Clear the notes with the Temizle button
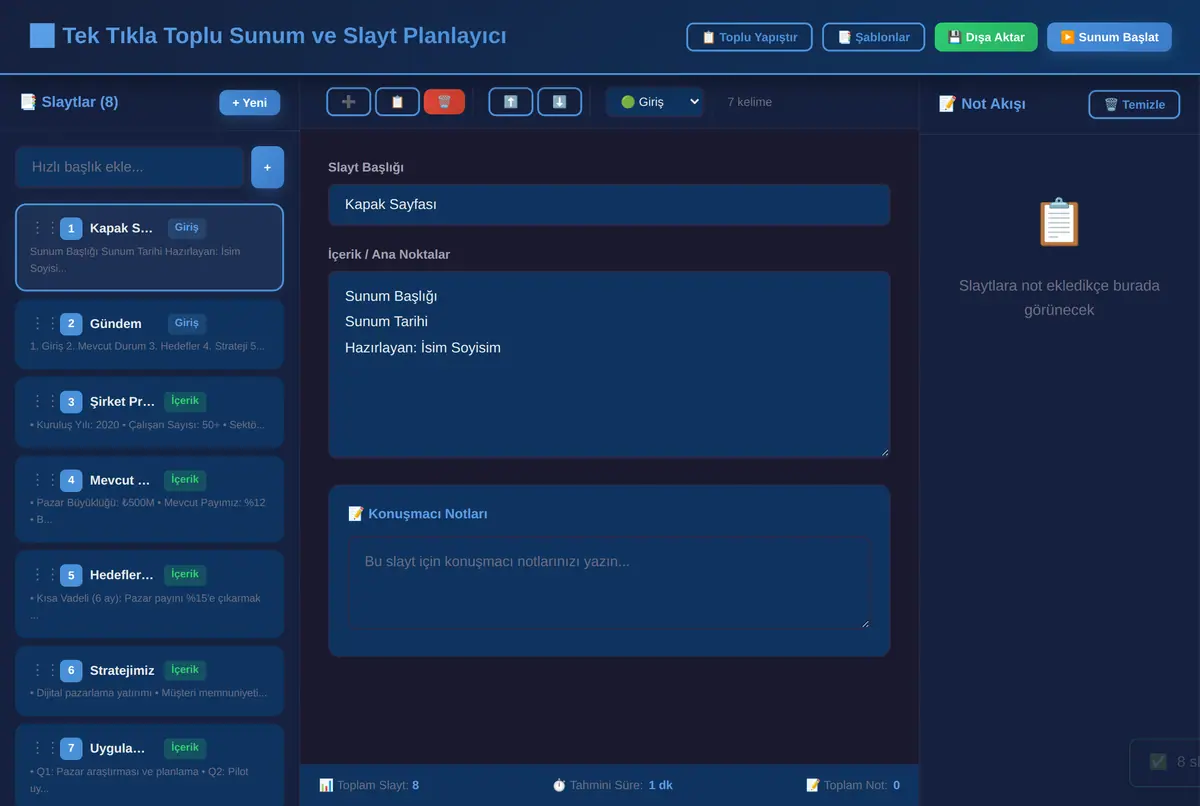The height and width of the screenshot is (806, 1200). pyautogui.click(x=1135, y=104)
